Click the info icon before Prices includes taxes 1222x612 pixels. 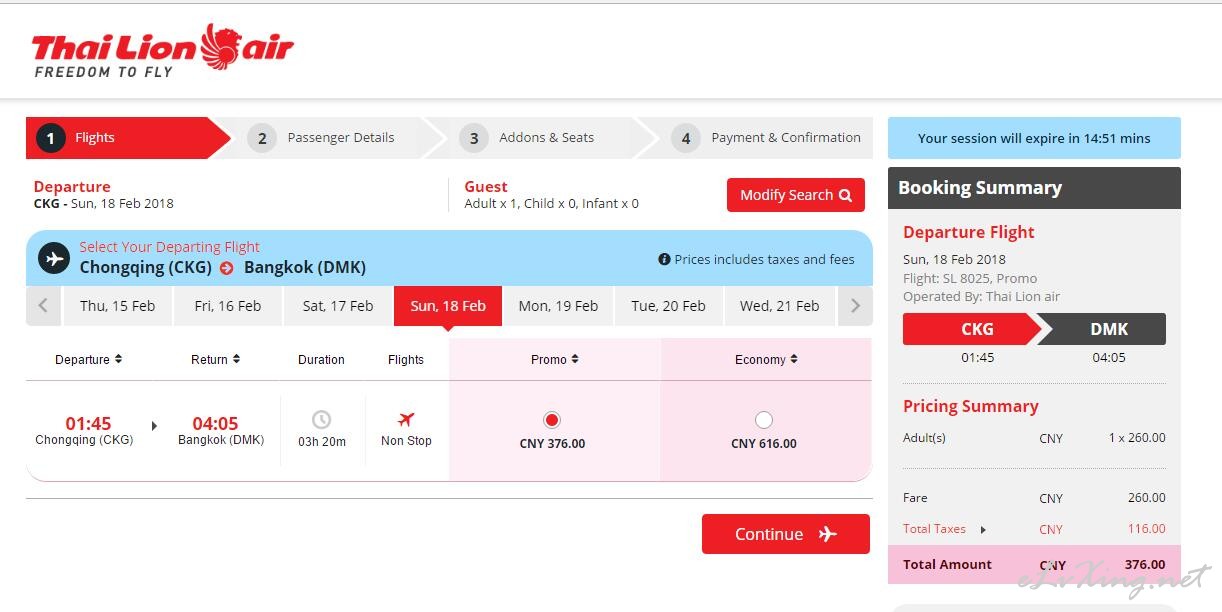tap(664, 259)
